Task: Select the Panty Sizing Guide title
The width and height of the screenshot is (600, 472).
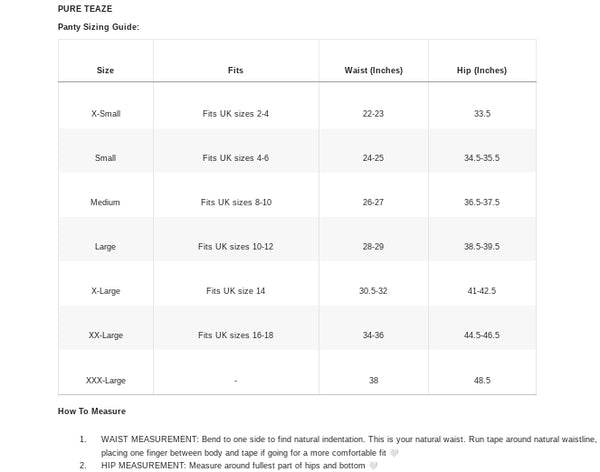Action: [x=98, y=27]
